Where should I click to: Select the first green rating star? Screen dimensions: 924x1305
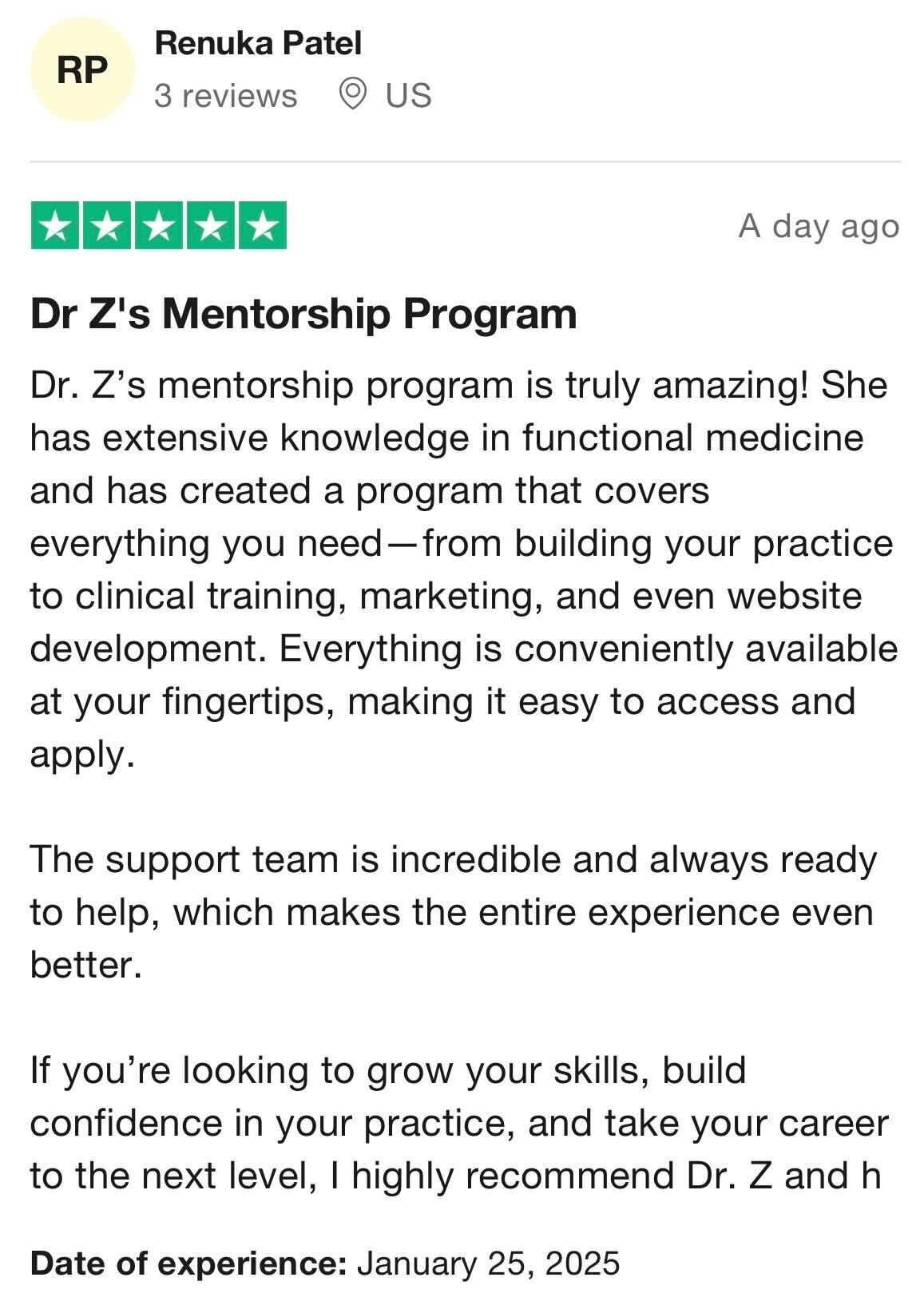(55, 226)
